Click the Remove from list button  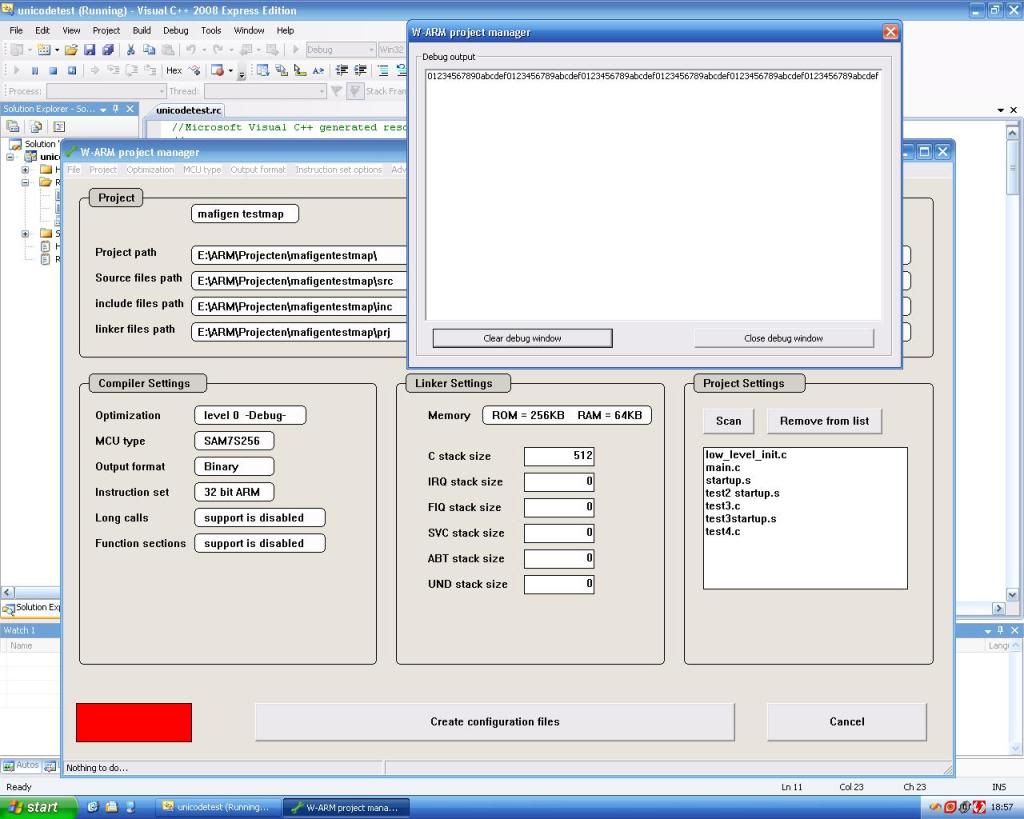coord(824,421)
